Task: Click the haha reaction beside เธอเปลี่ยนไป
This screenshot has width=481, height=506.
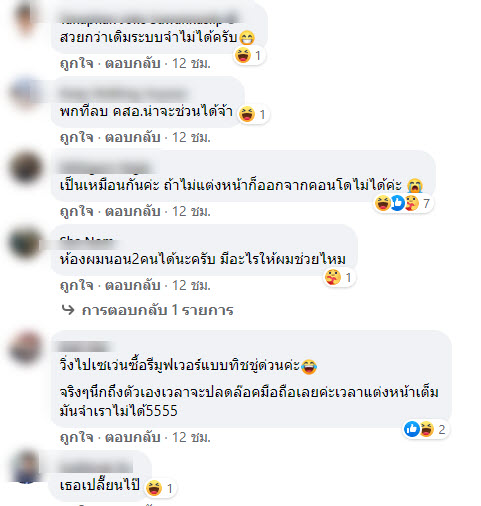Action: 154,488
